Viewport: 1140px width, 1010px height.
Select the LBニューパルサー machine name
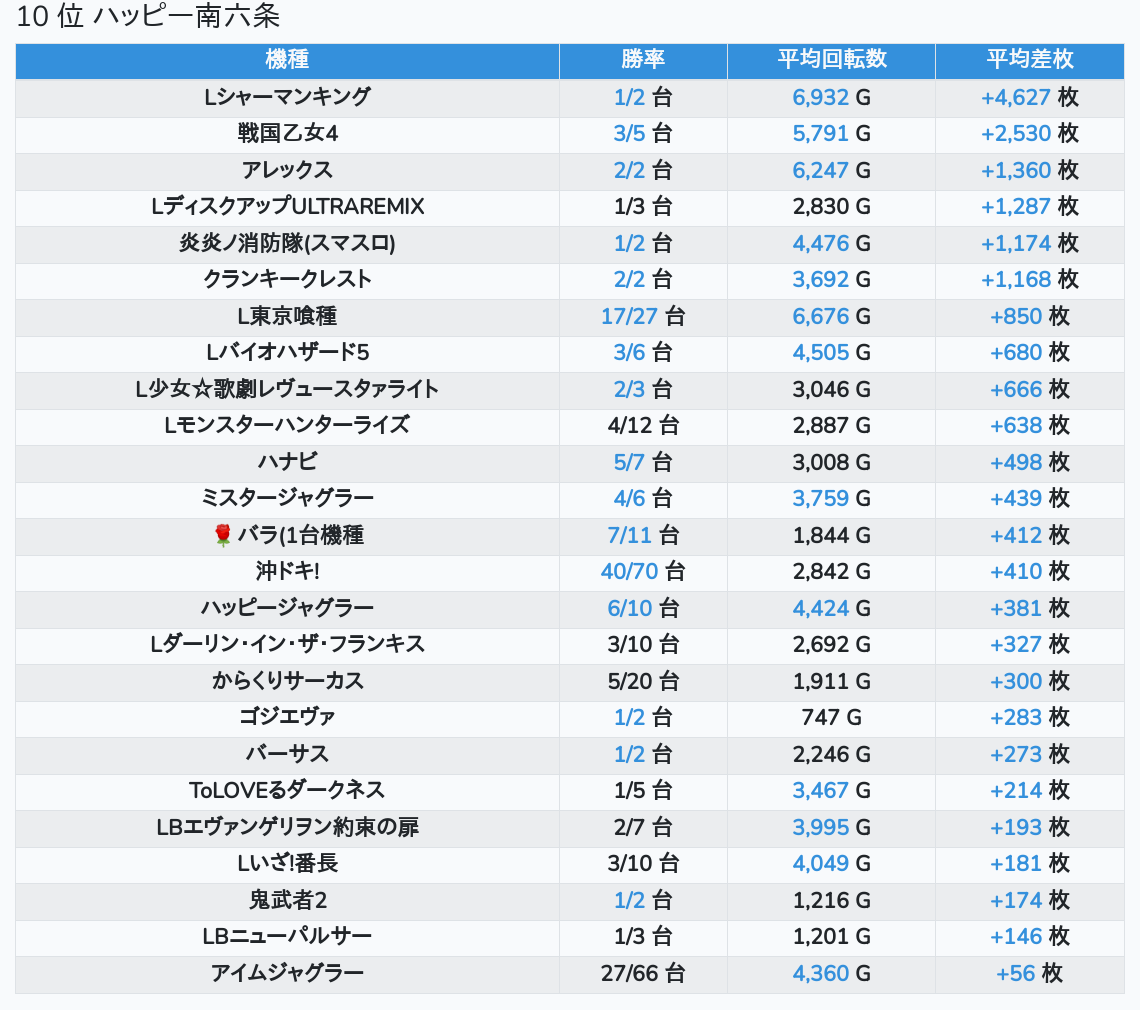[x=287, y=937]
